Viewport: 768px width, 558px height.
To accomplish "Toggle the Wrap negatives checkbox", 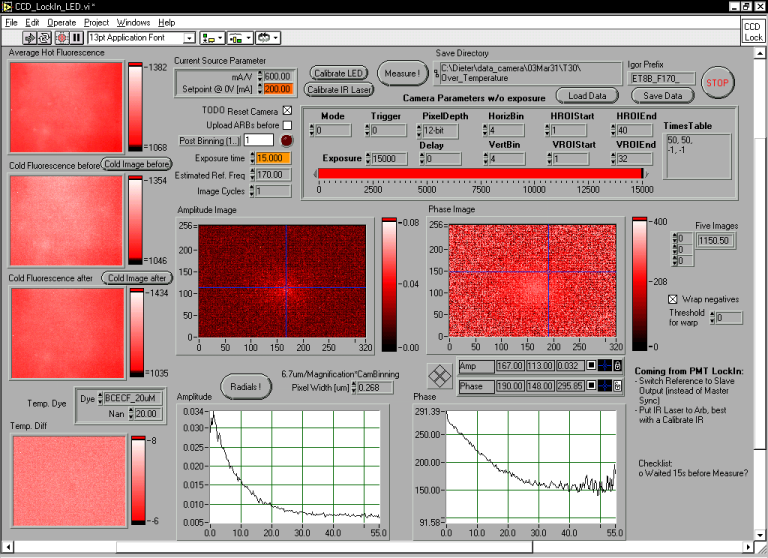I will click(x=671, y=299).
